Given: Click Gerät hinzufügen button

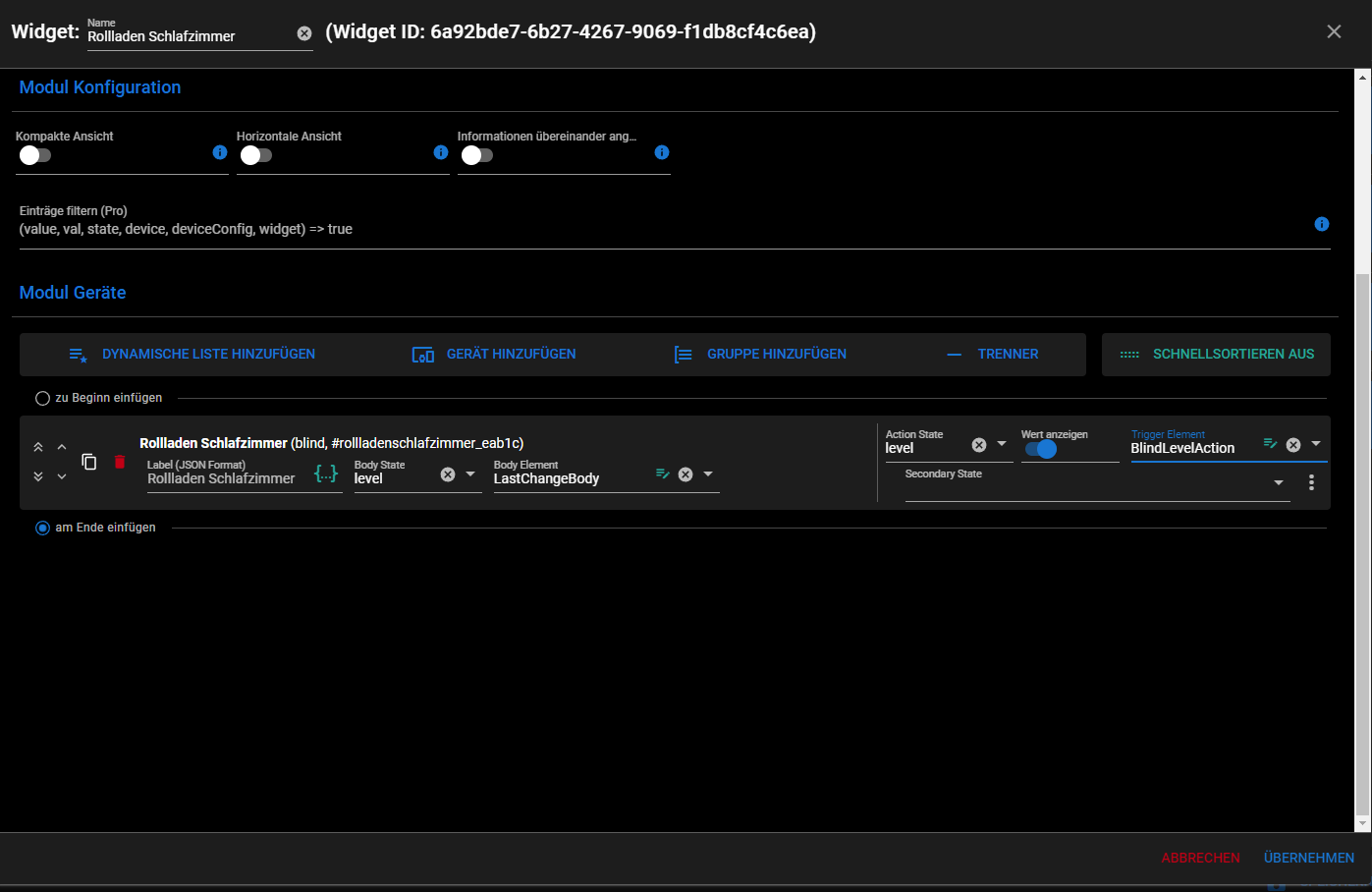Looking at the screenshot, I should click(x=494, y=355).
